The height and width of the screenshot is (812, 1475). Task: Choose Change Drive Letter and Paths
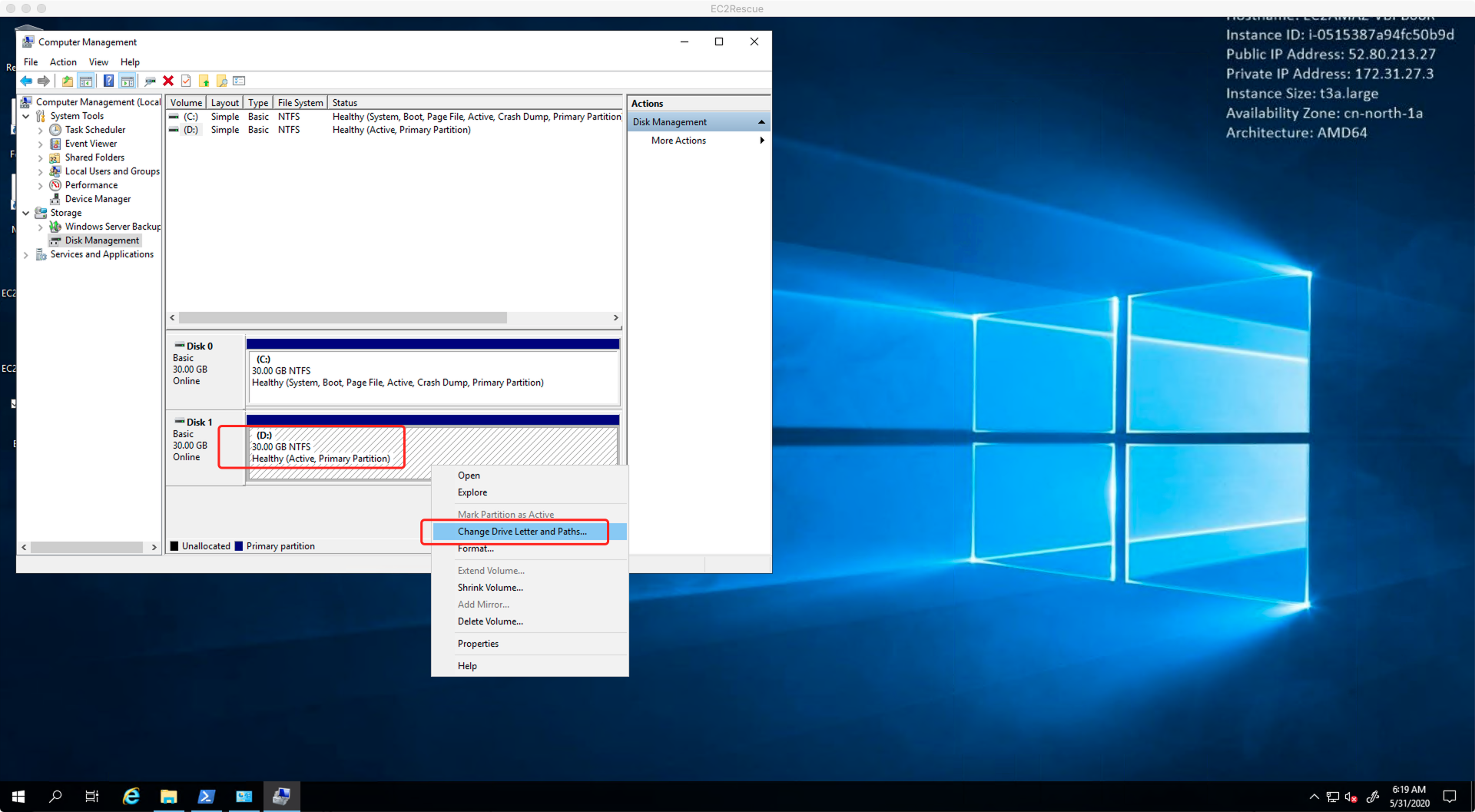point(522,532)
